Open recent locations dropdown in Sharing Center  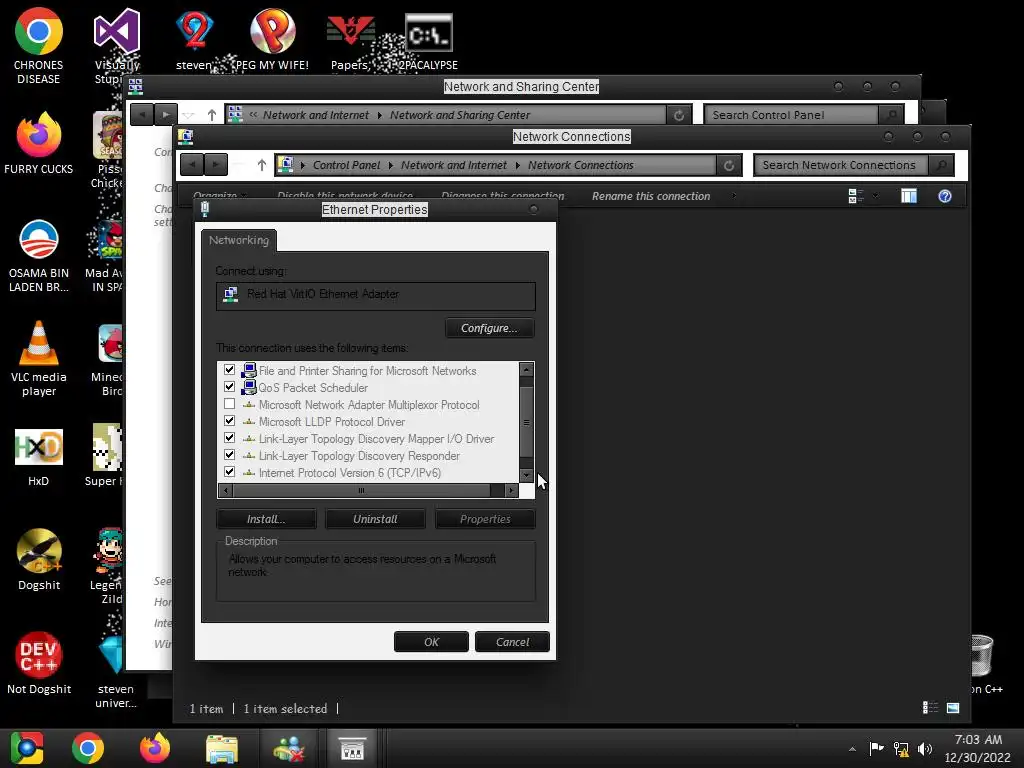tap(189, 115)
